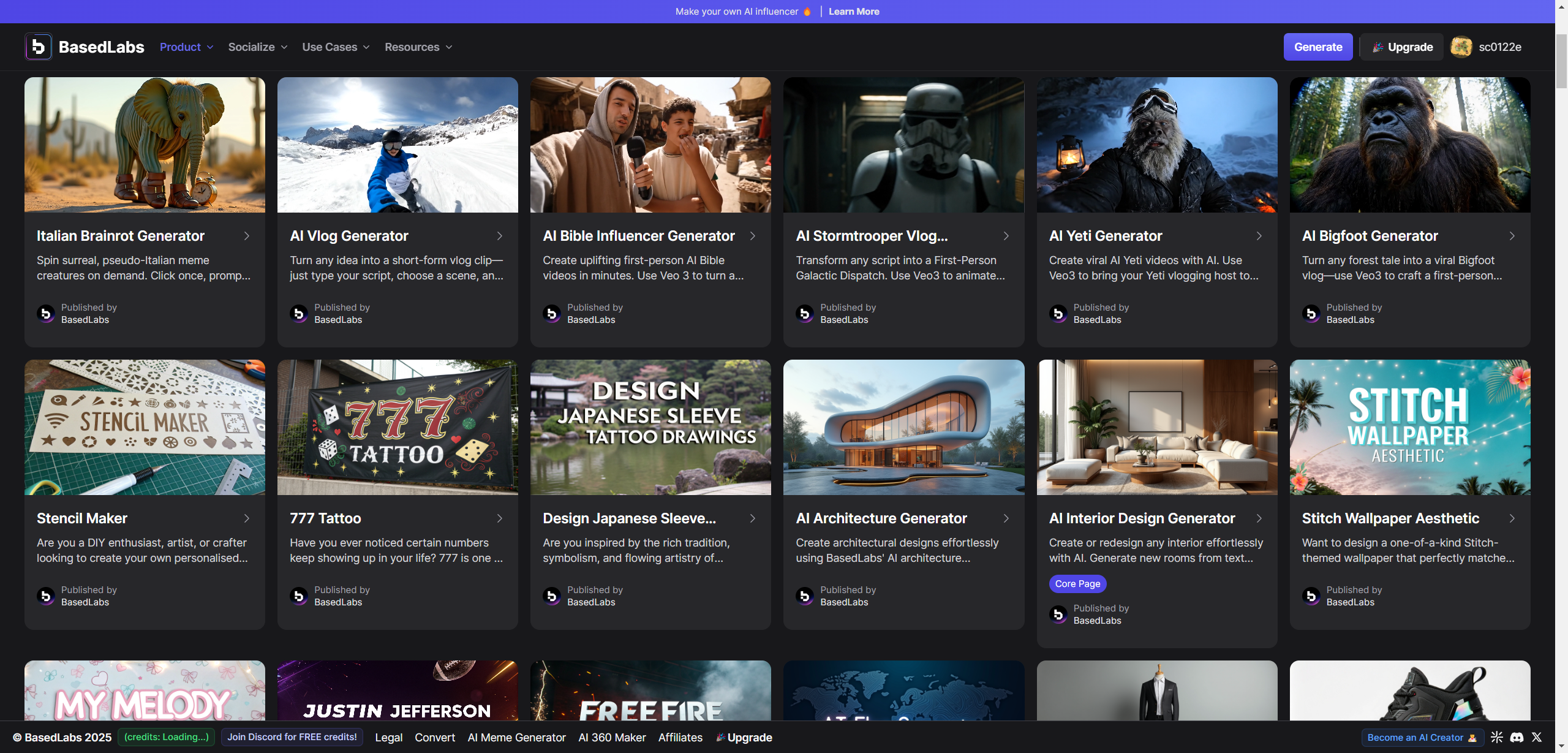Open the 777 Tattoo banner thumbnail
The height and width of the screenshot is (753, 1568).
398,428
